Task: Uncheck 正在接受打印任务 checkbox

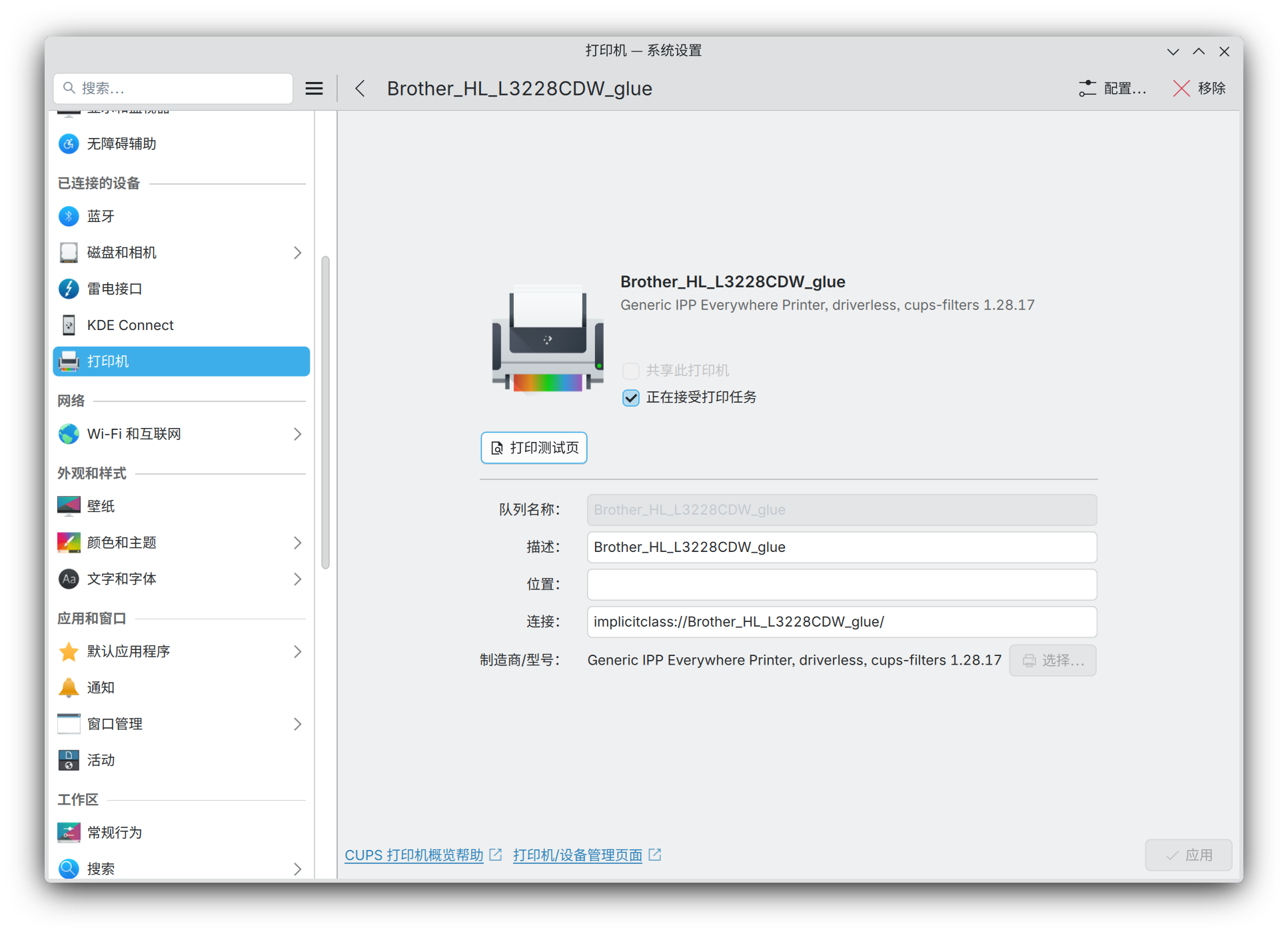Action: point(630,398)
